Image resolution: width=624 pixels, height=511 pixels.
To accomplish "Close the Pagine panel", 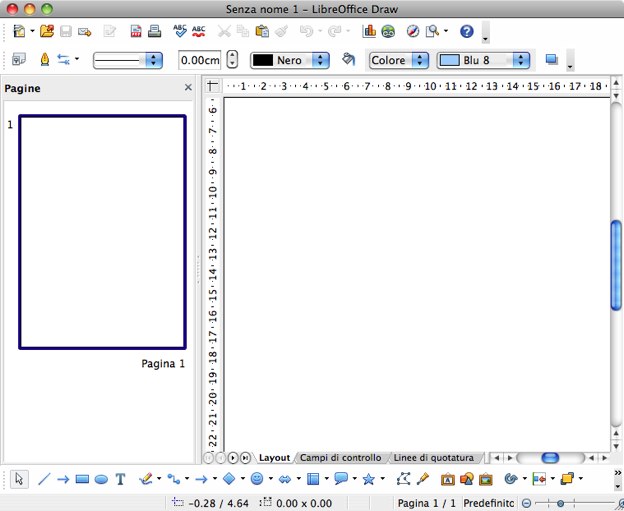I will click(188, 87).
